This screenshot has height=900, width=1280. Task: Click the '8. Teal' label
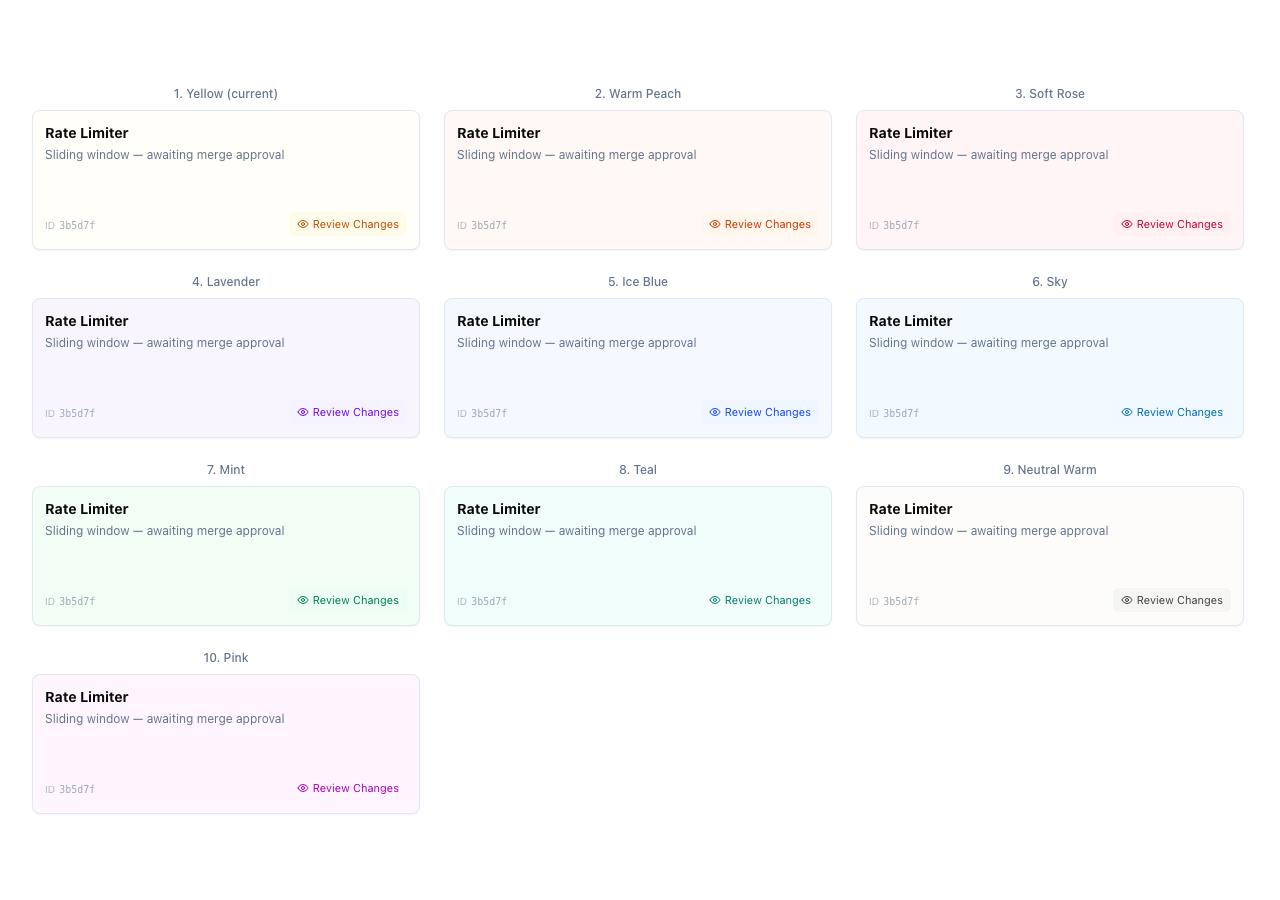[638, 470]
